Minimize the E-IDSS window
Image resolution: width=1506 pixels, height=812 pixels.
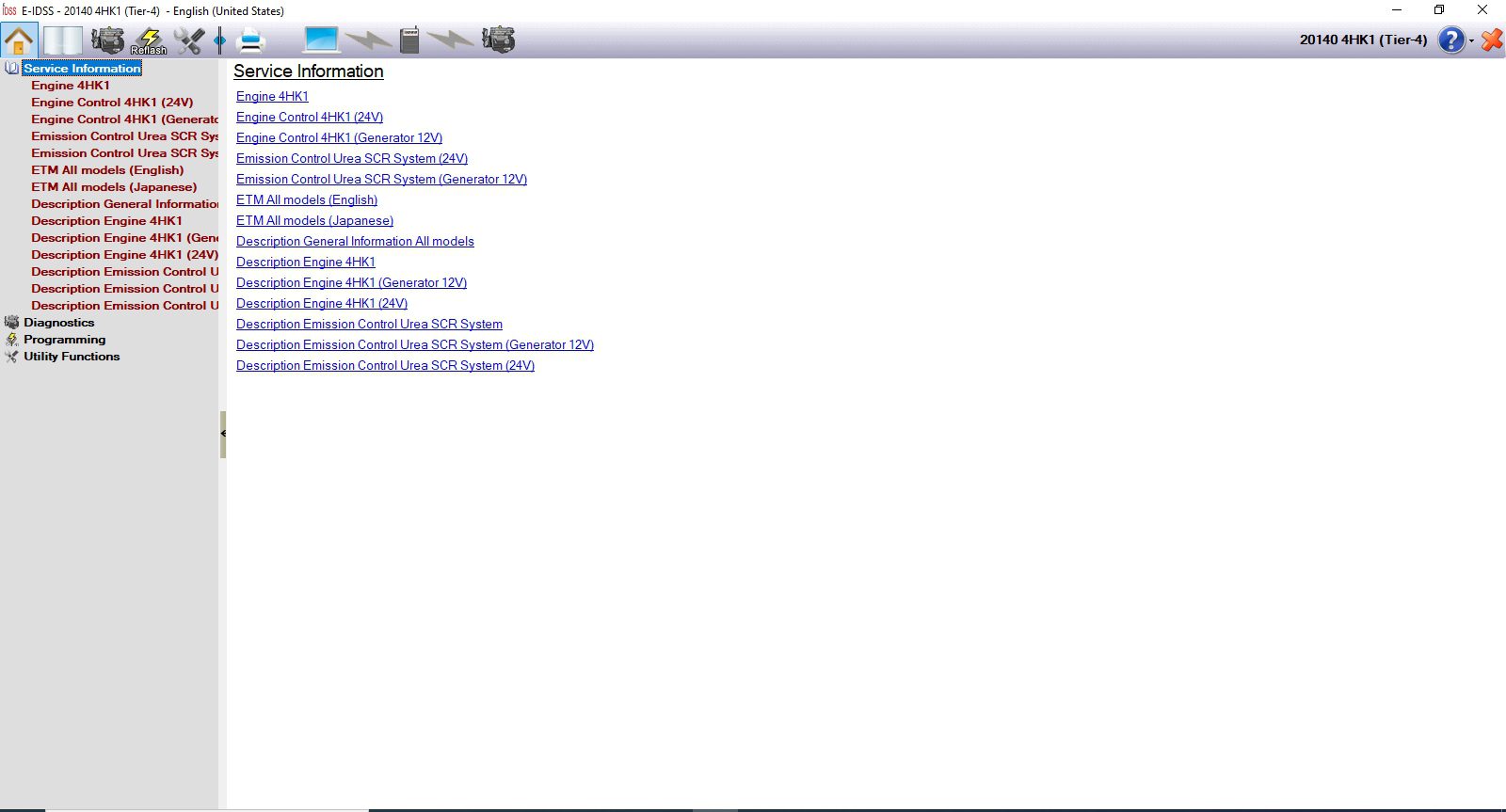(1397, 10)
